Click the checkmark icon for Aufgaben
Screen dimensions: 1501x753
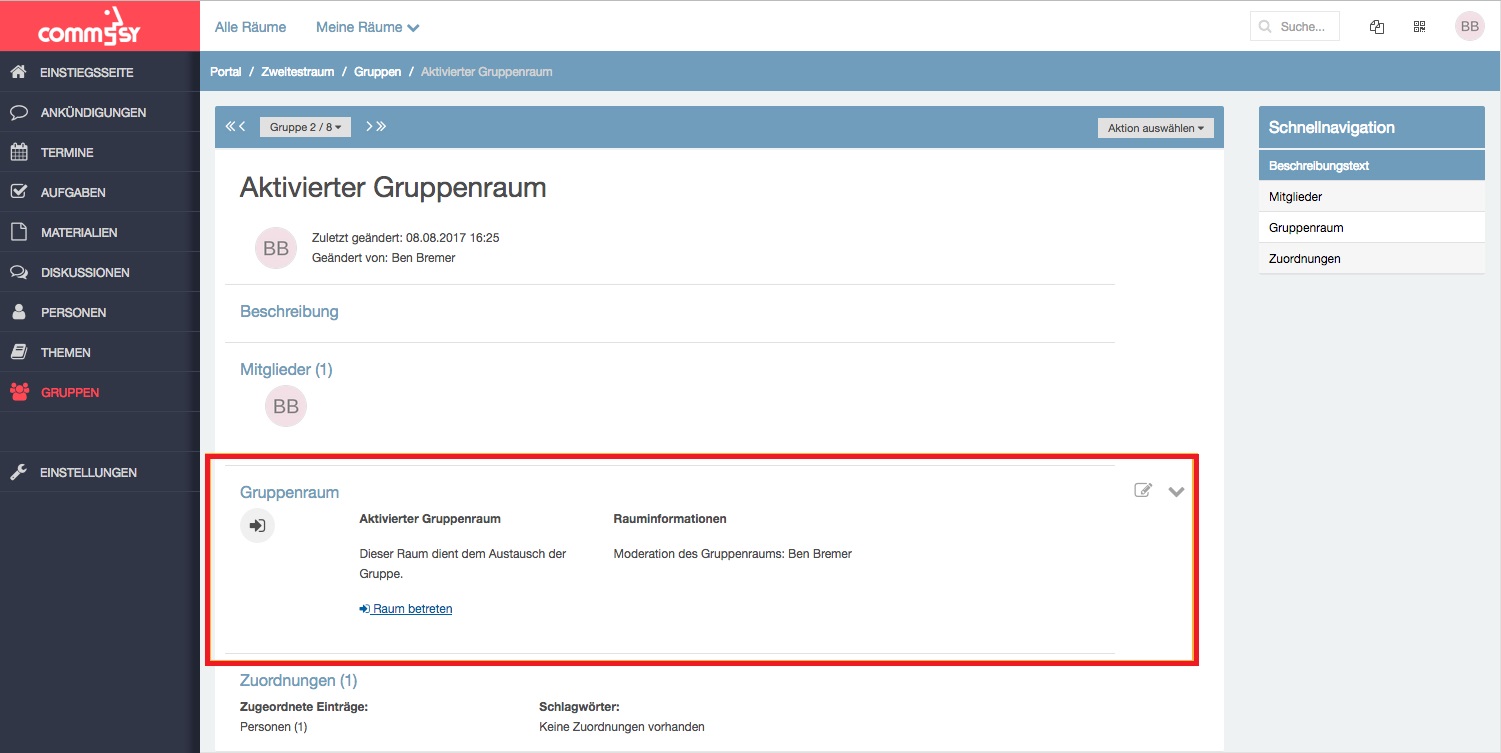pyautogui.click(x=18, y=192)
